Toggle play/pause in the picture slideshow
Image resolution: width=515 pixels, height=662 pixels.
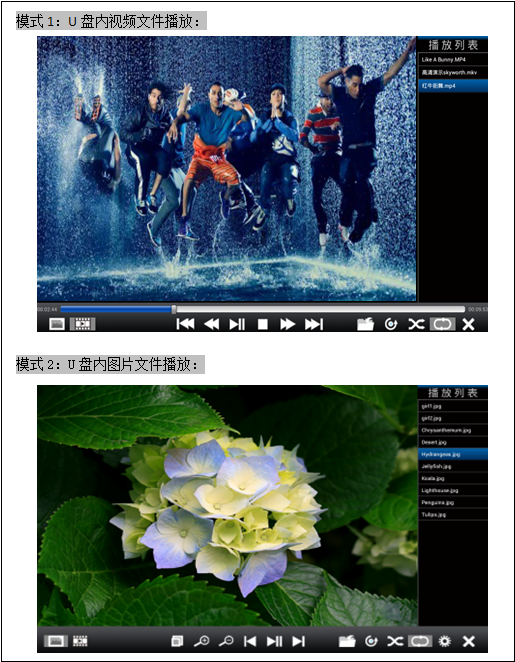(274, 641)
